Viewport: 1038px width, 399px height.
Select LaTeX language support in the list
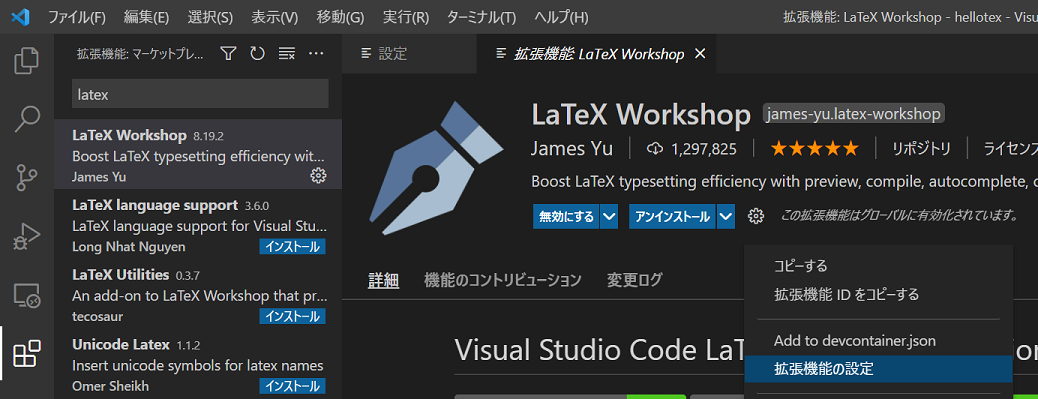point(198,223)
